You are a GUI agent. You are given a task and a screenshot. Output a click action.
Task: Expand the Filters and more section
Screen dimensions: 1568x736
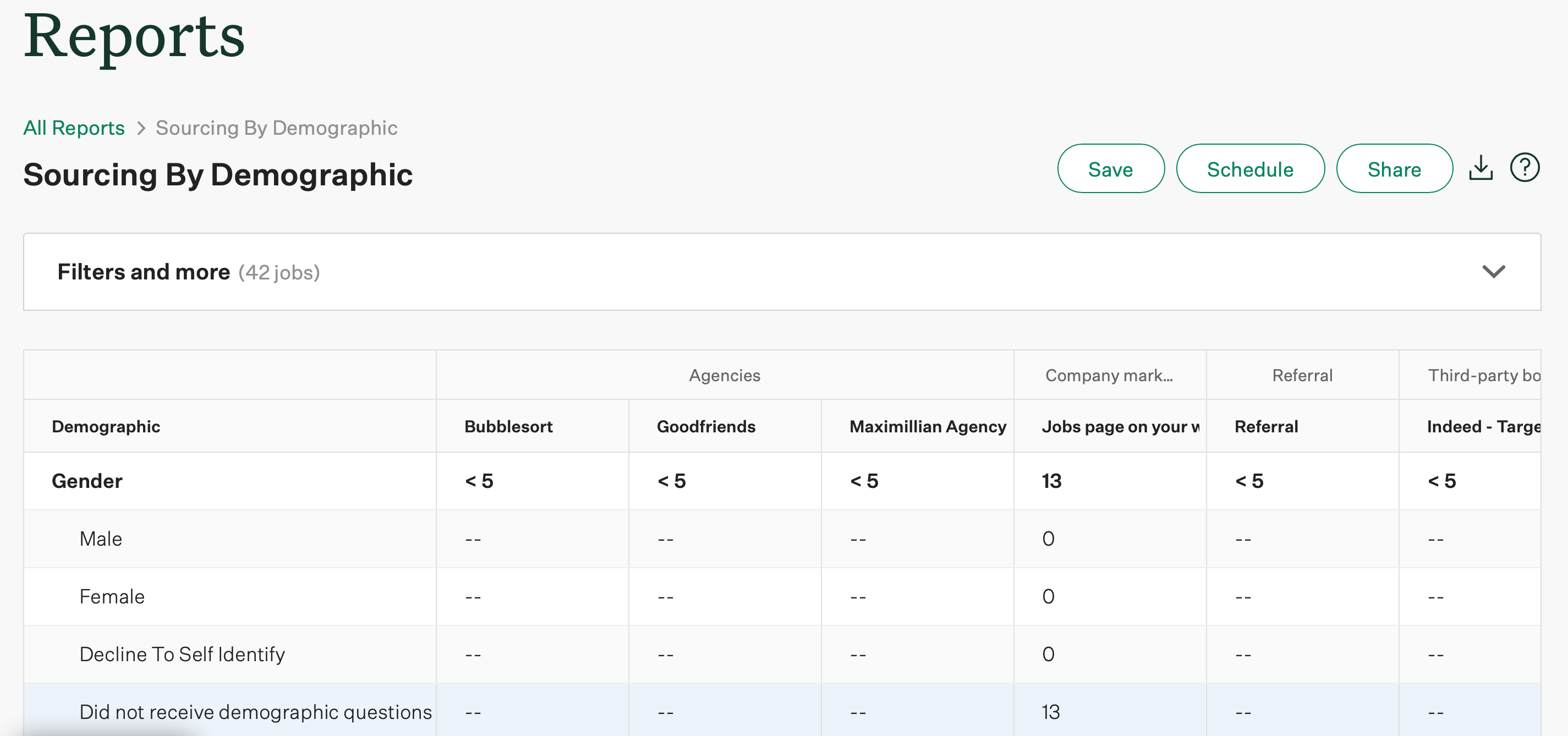pyautogui.click(x=144, y=272)
